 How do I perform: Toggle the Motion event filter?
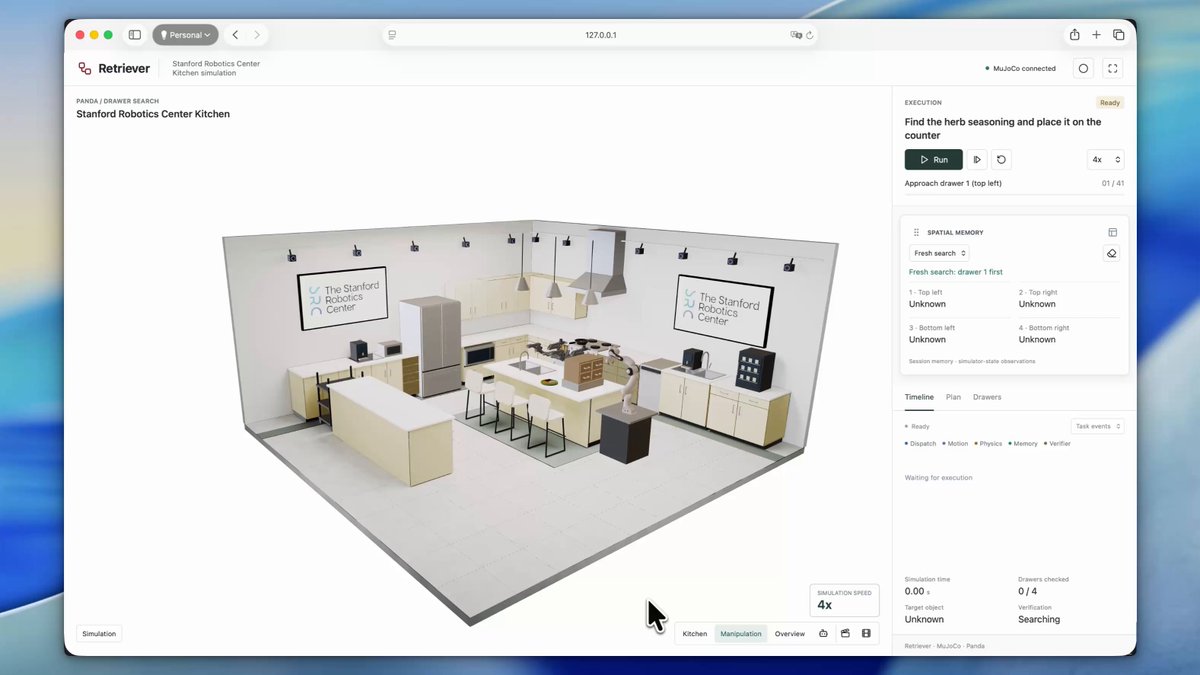[x=955, y=443]
